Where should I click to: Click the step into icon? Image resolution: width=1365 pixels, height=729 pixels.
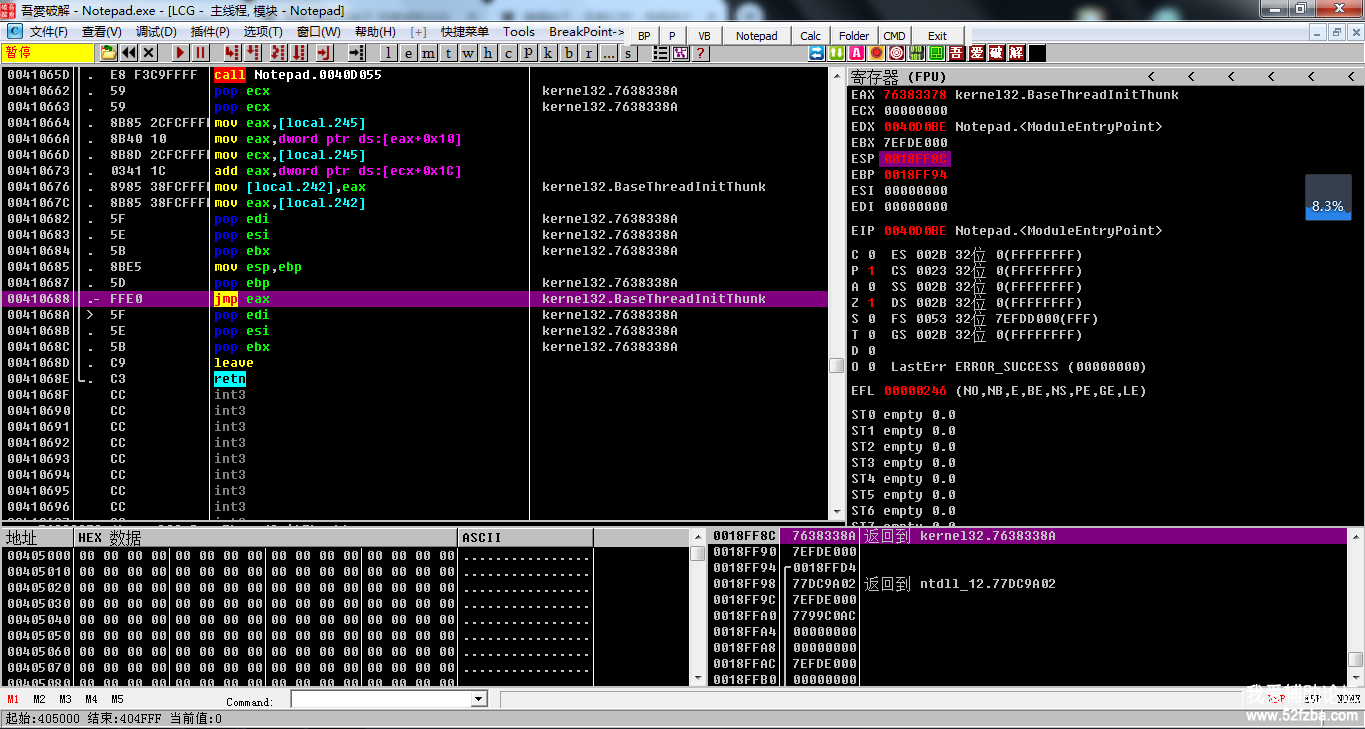232,53
